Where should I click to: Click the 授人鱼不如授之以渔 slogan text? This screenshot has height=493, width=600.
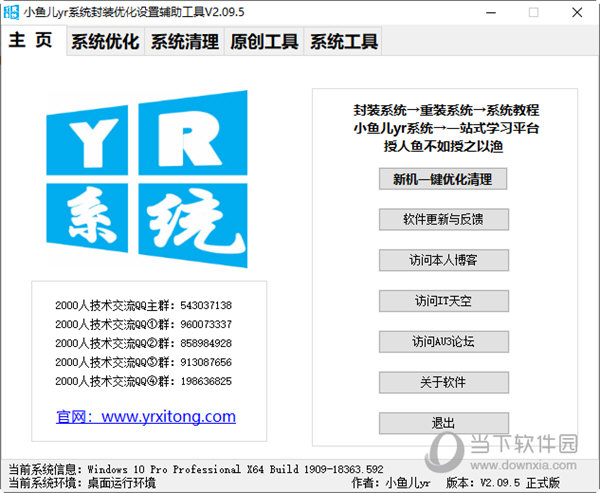(443, 146)
